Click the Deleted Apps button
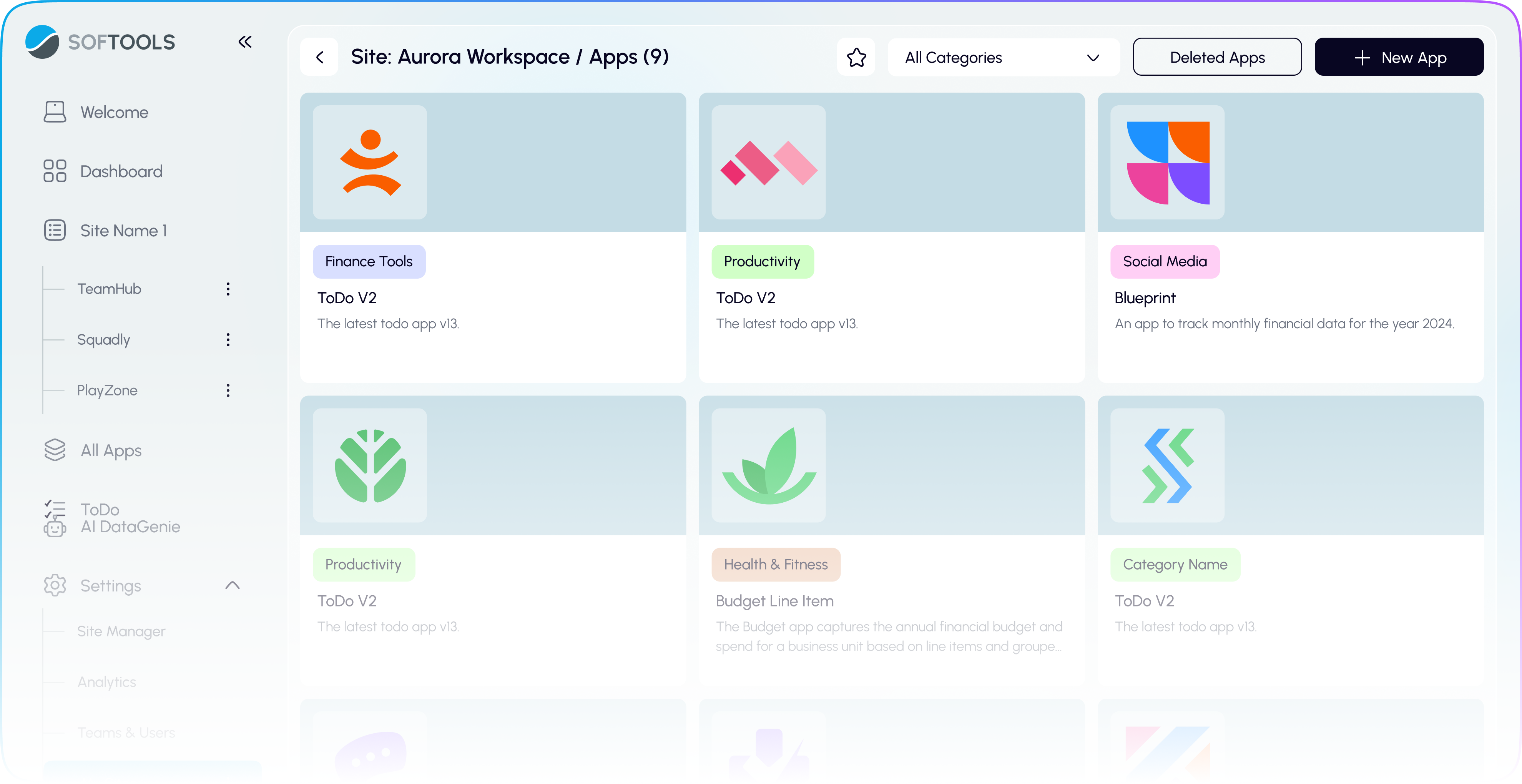Viewport: 1522px width, 784px height. coord(1217,57)
